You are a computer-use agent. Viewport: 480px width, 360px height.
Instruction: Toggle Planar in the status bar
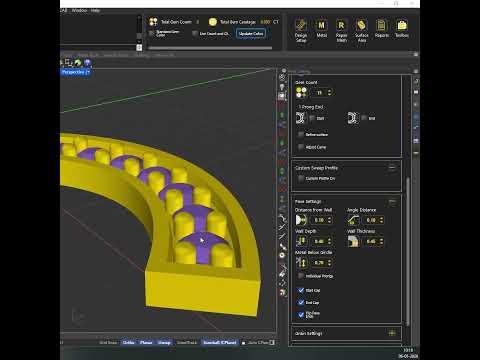point(146,342)
